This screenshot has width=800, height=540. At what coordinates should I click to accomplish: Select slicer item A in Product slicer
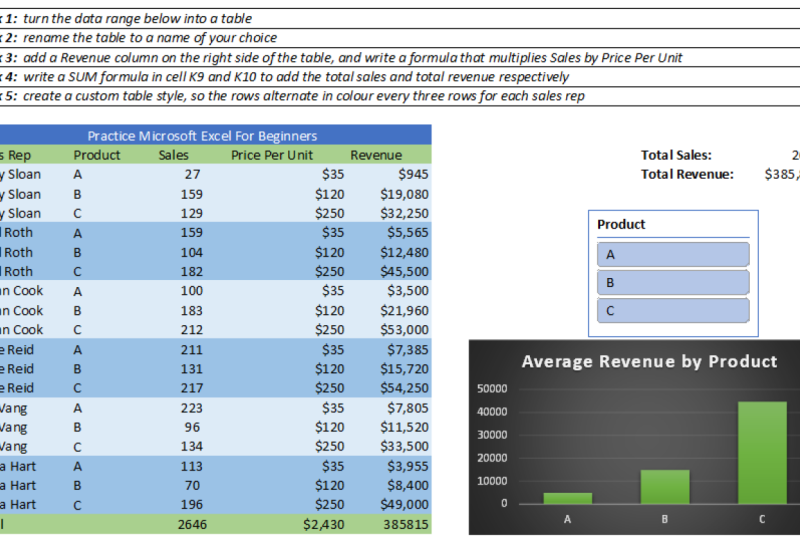pyautogui.click(x=673, y=255)
